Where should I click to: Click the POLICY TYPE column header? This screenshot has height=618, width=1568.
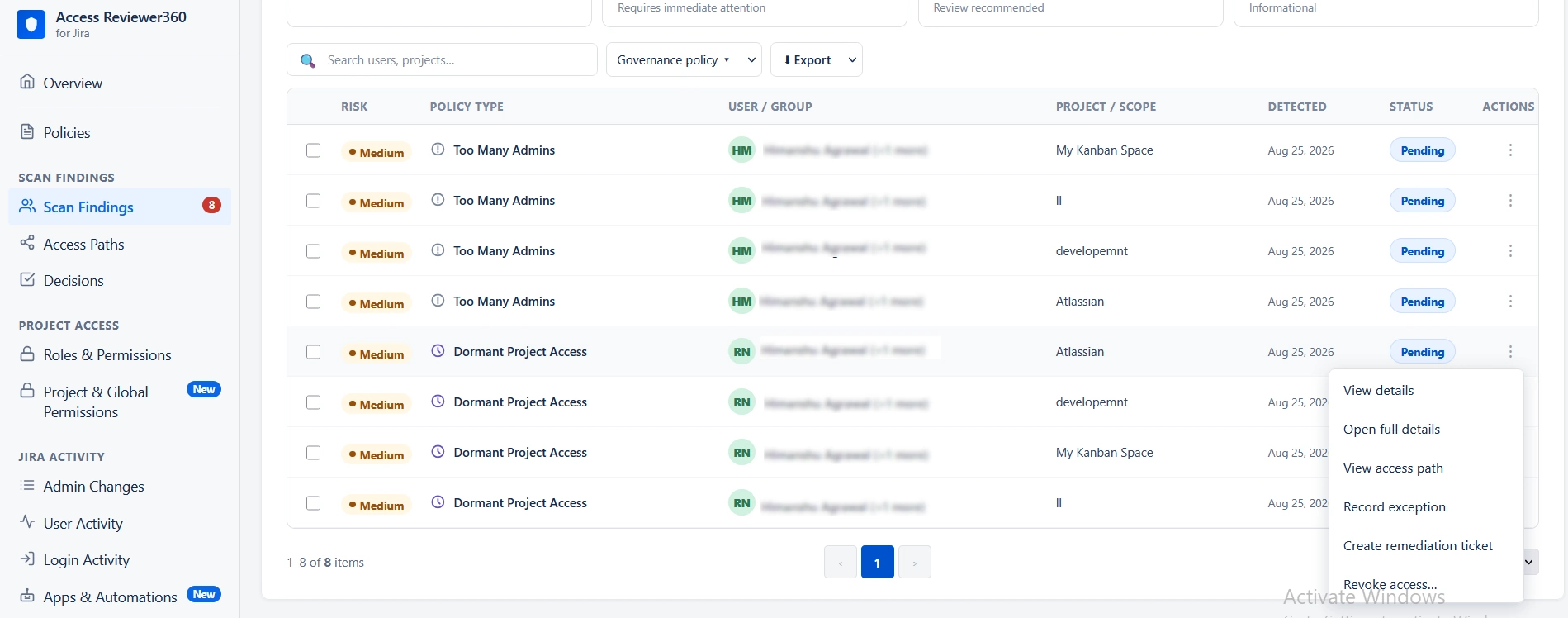pos(467,107)
